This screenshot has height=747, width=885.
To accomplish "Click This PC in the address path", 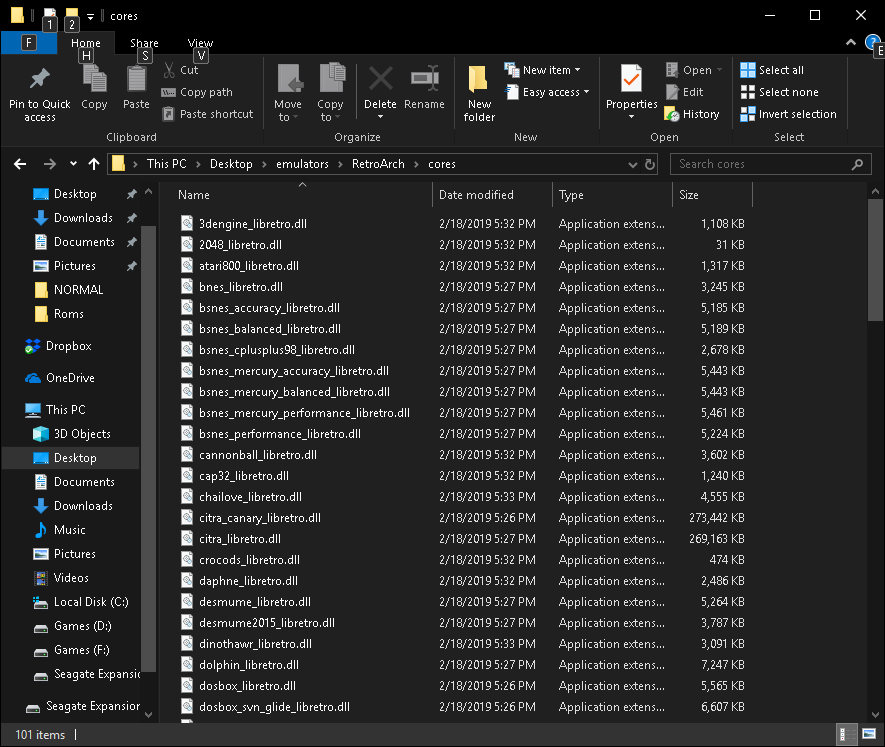I will [x=167, y=164].
